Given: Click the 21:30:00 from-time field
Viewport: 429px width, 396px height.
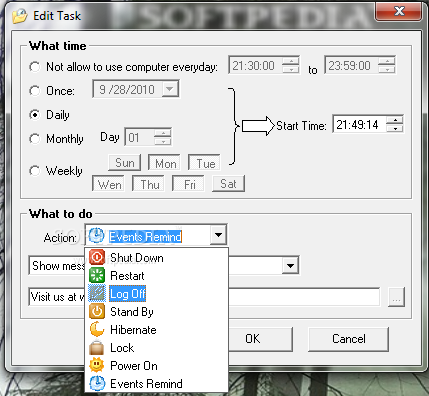Looking at the screenshot, I should [x=255, y=65].
